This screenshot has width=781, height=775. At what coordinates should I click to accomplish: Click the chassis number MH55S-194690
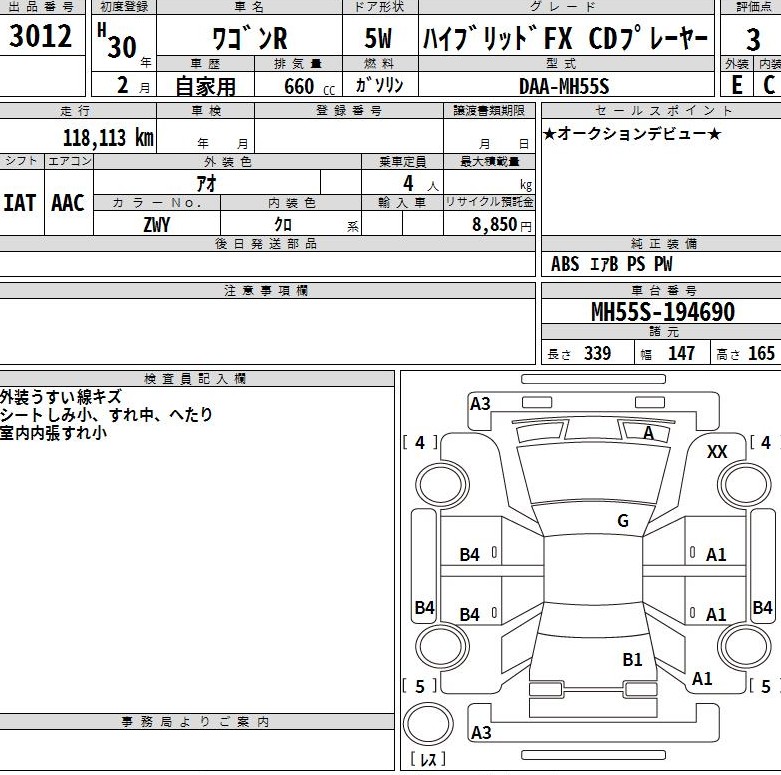[x=662, y=312]
